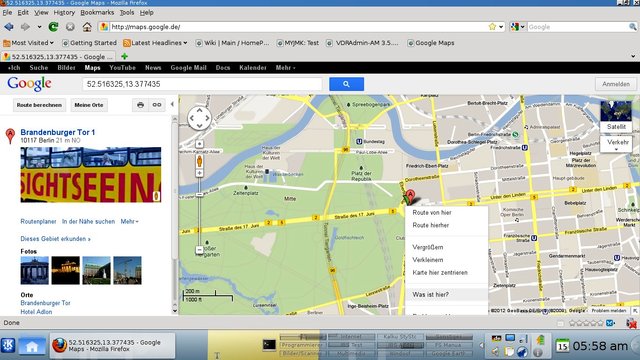Pan map left with pan control arrow
Screen dimensions: 640x360
tap(191, 118)
